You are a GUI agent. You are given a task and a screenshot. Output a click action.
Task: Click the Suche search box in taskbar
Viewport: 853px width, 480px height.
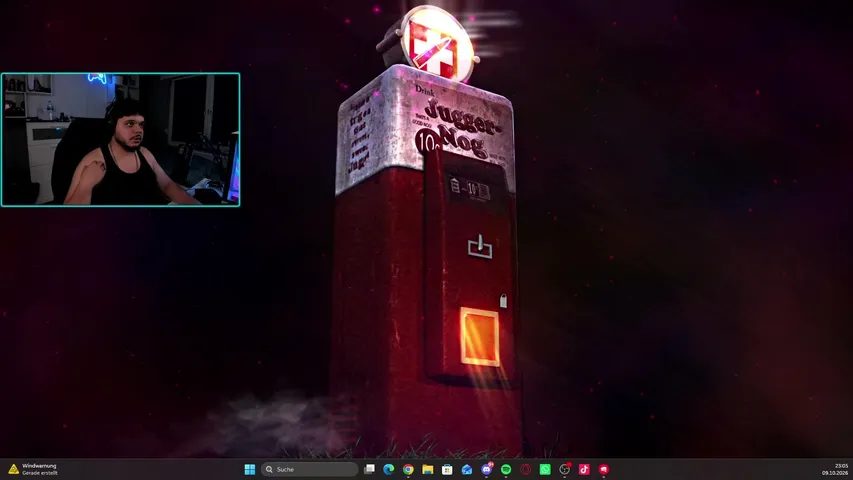(x=309, y=469)
